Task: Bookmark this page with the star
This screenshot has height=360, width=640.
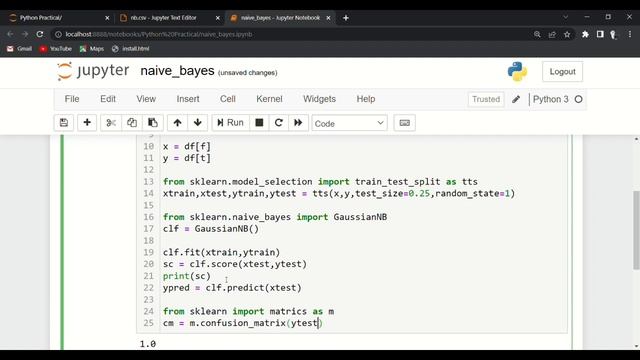Action: click(567, 35)
